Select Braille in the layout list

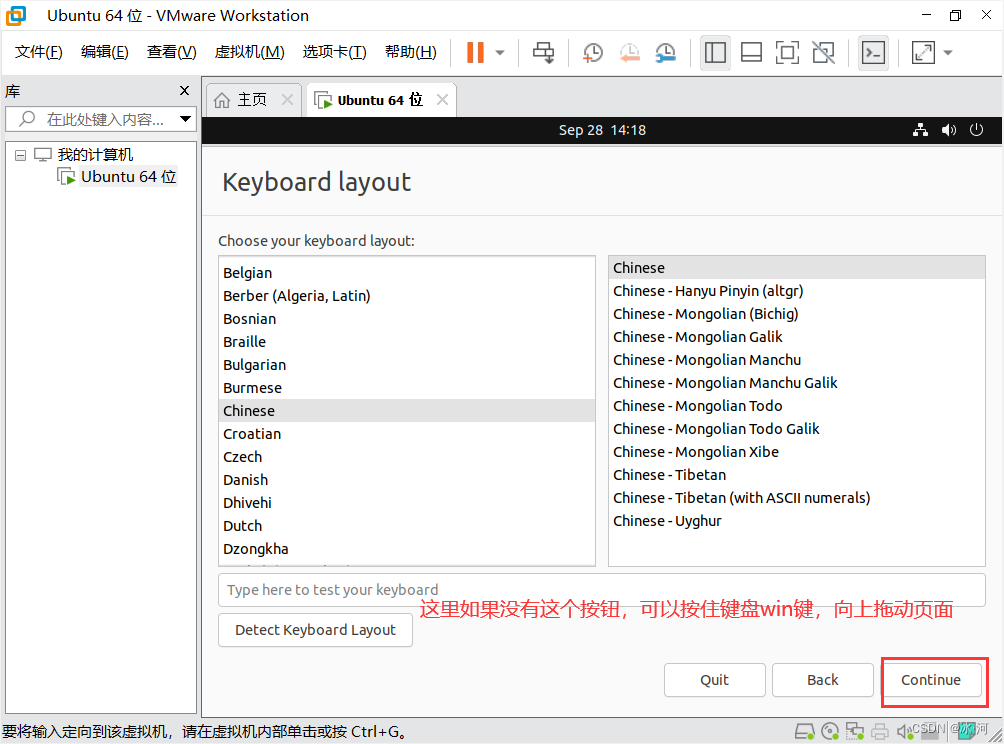(407, 342)
